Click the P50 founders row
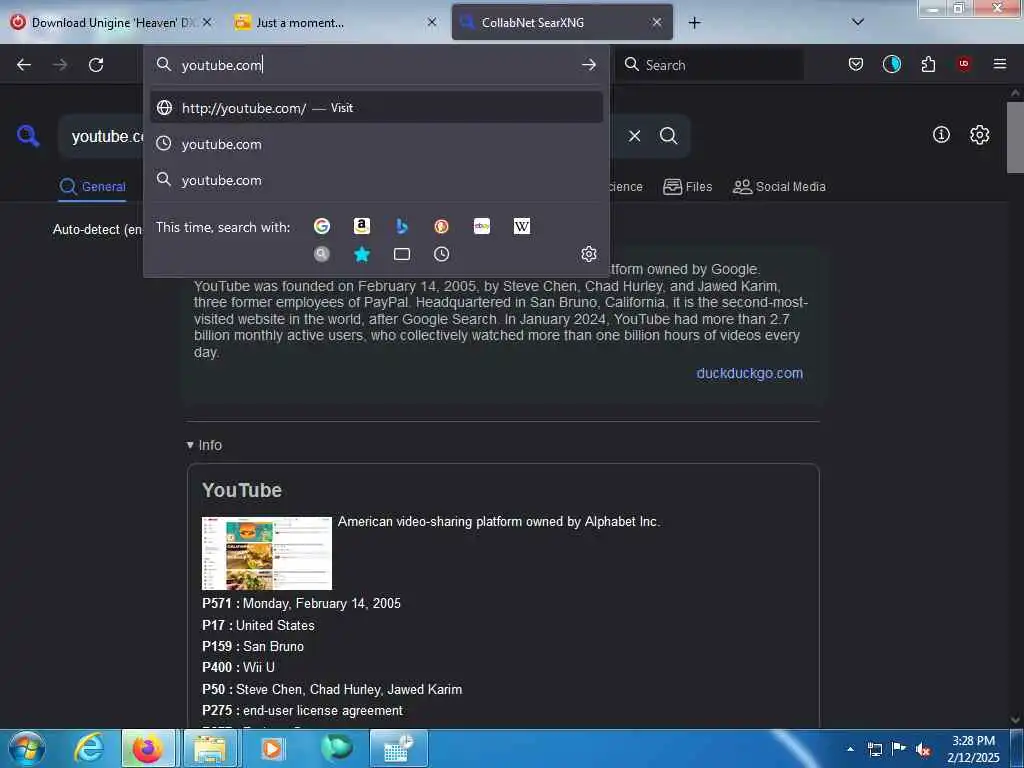Viewport: 1024px width, 768px height. pos(332,690)
